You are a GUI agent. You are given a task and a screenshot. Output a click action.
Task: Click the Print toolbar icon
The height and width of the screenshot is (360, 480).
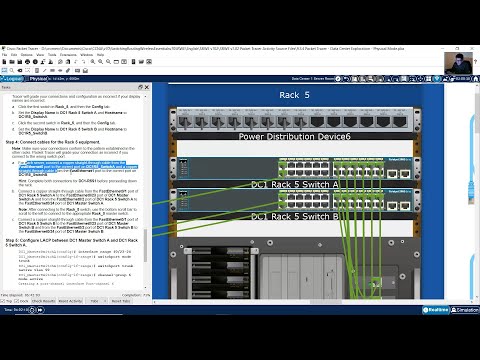click(x=27, y=62)
